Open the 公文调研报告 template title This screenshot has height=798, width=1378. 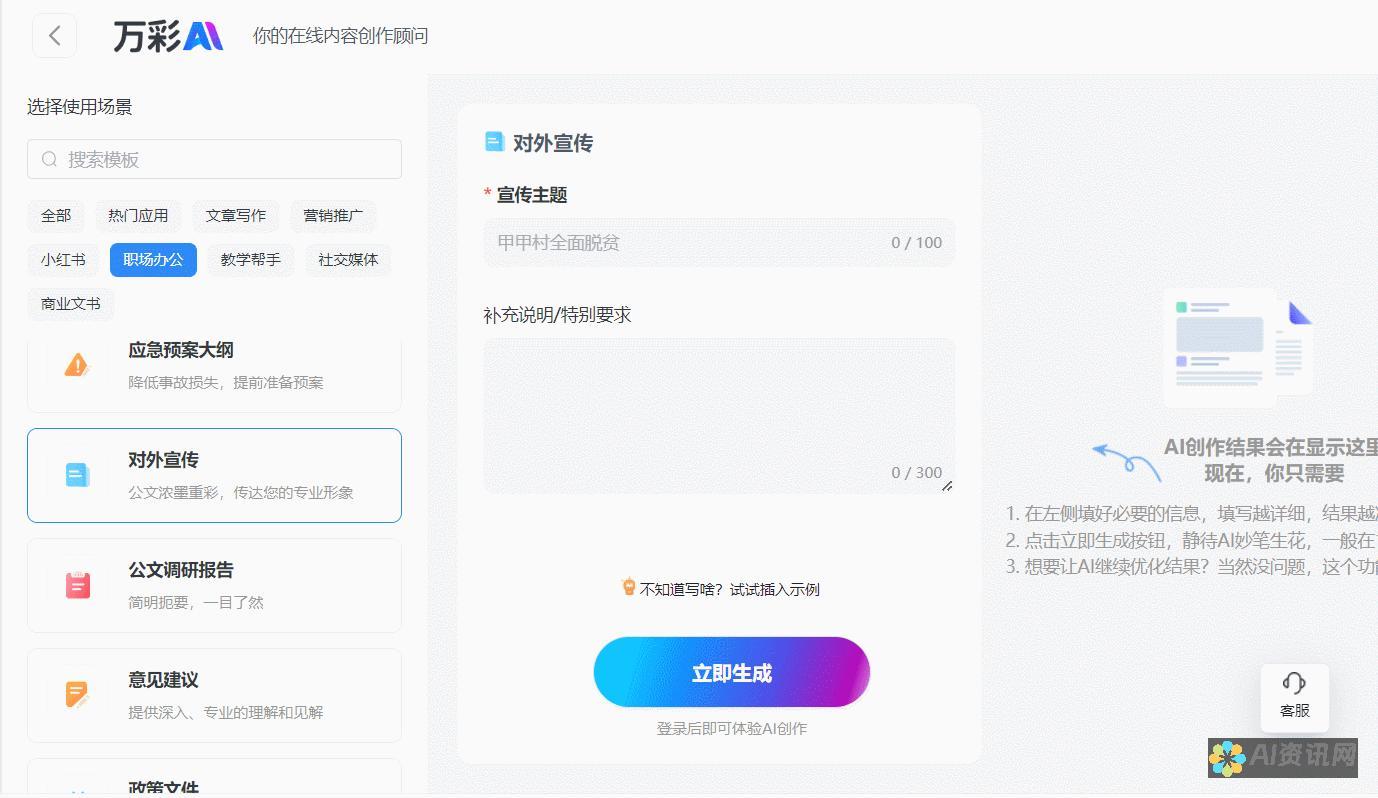coord(181,570)
